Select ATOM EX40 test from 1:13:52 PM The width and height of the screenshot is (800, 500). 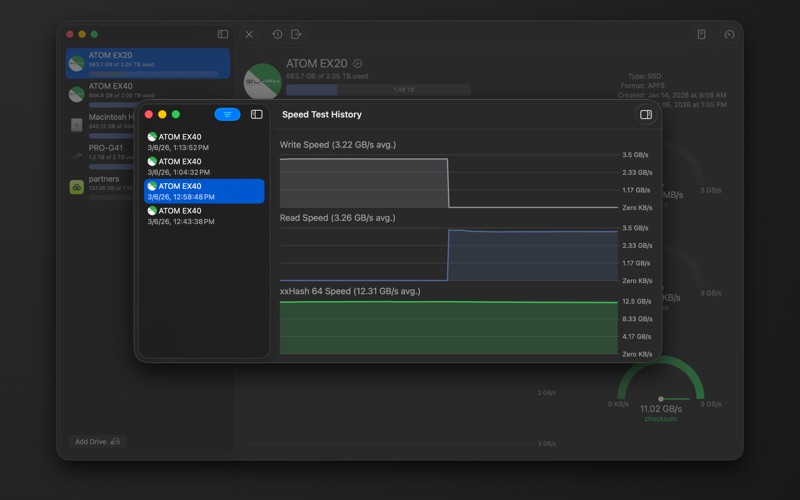click(204, 142)
